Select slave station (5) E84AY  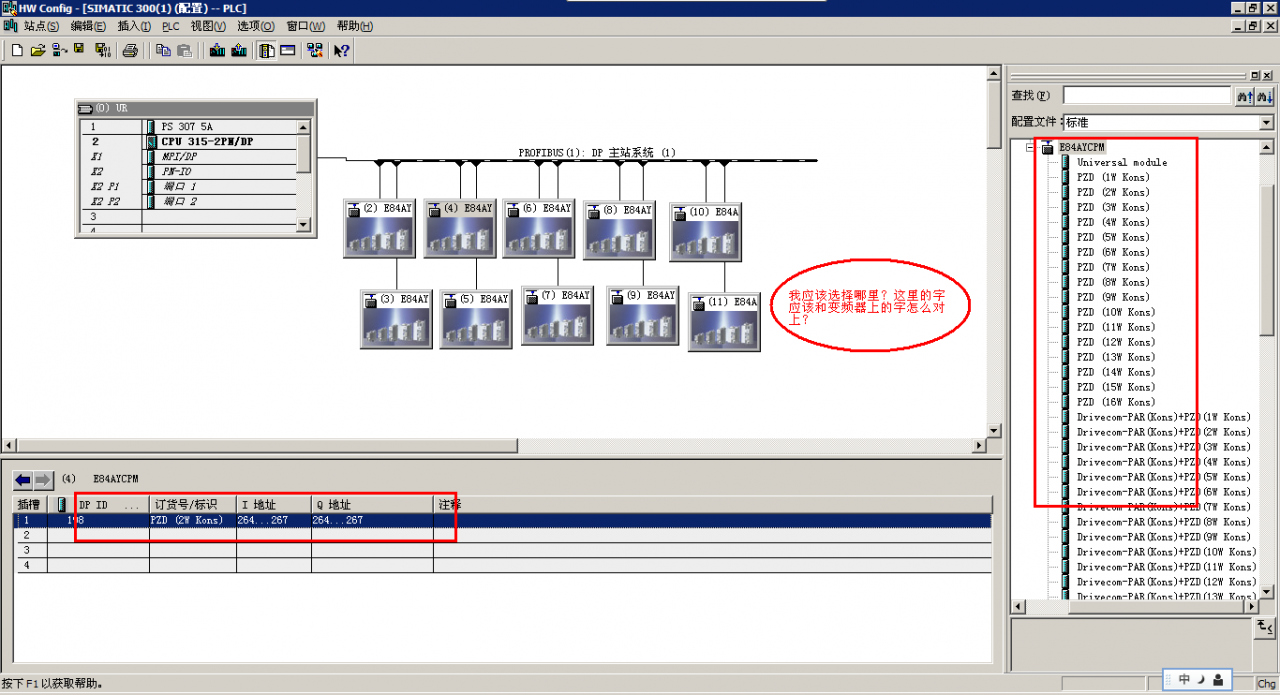(x=476, y=318)
